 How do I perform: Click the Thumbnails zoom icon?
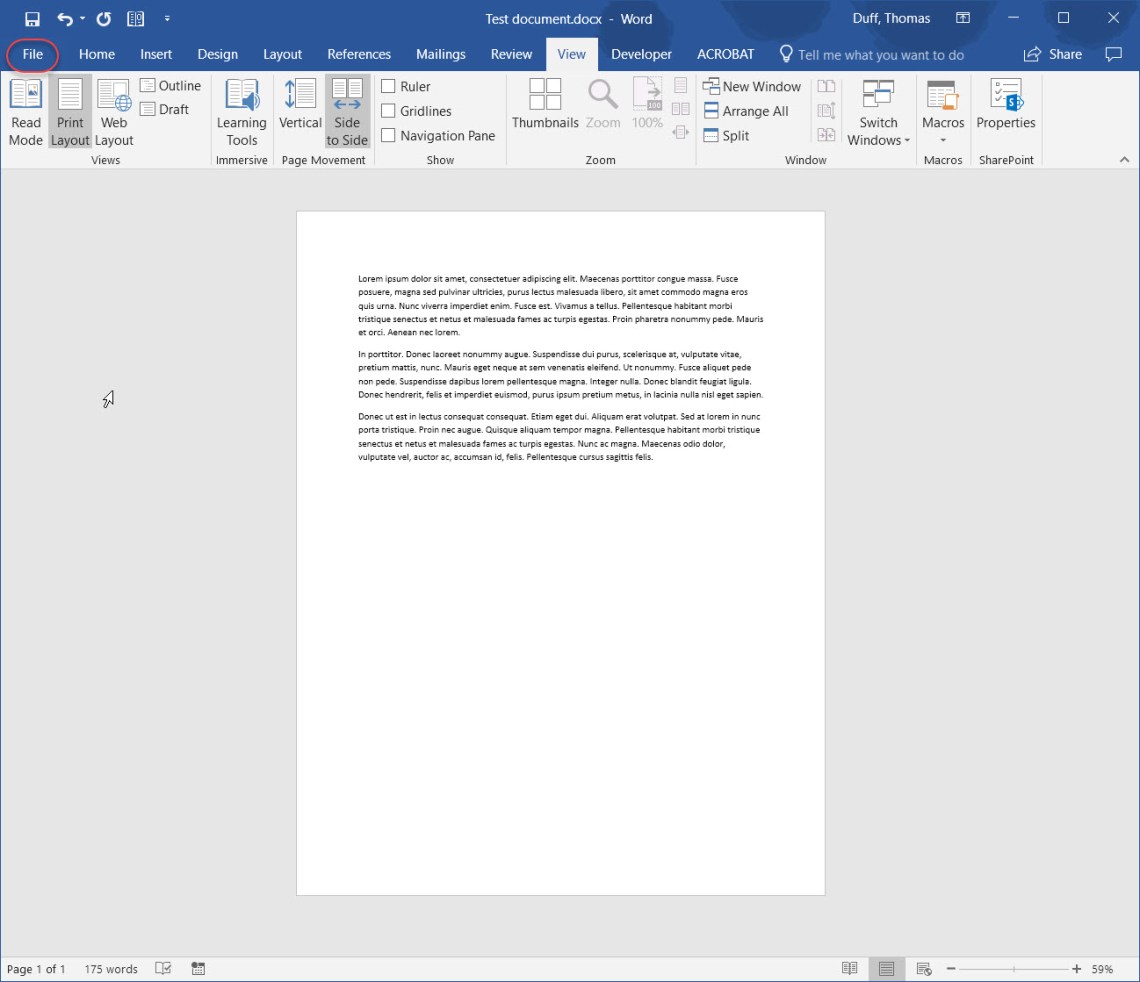pyautogui.click(x=544, y=103)
